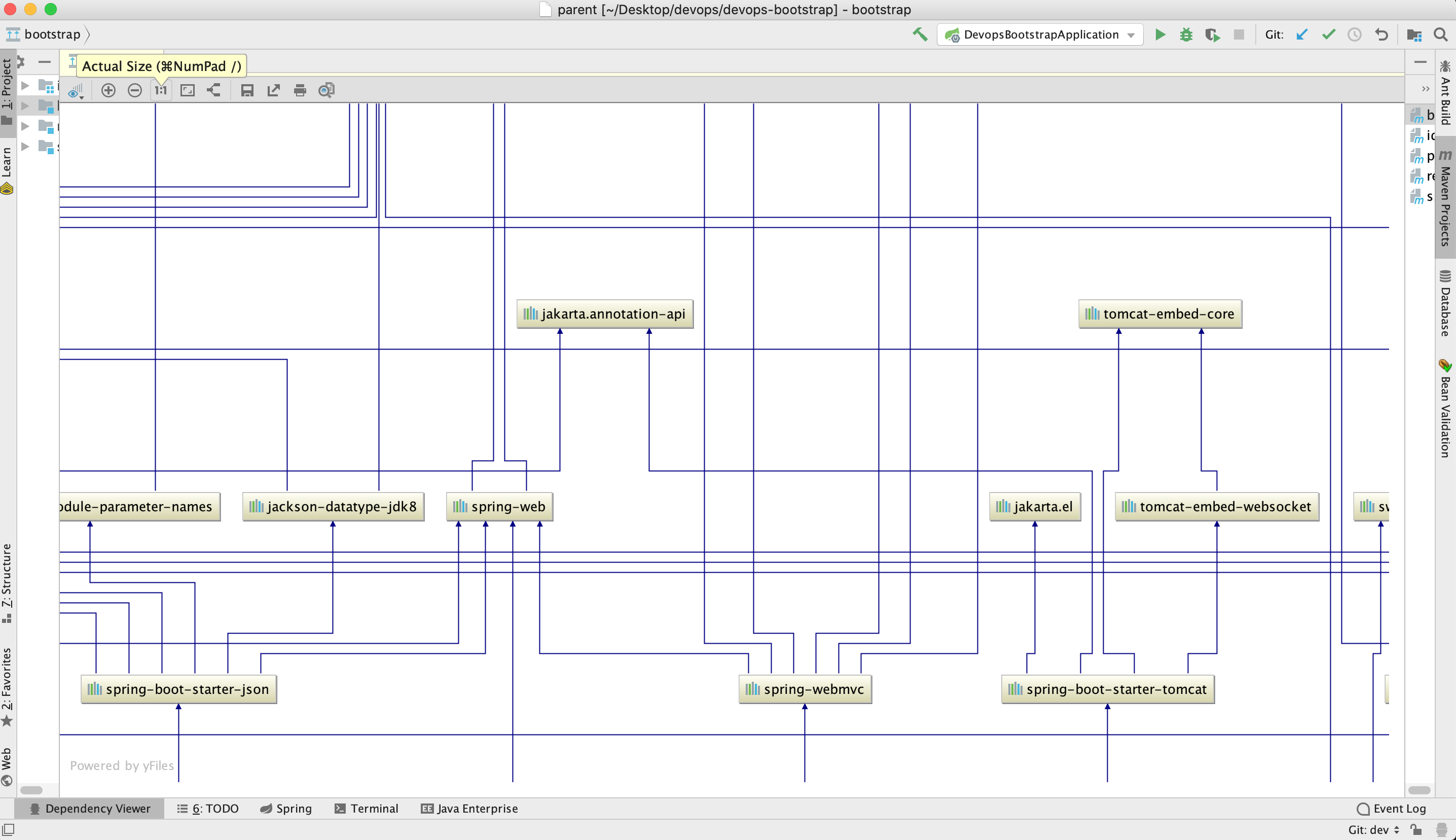Viewport: 1456px width, 840px height.
Task: Debug the application with the bug icon
Action: [1186, 34]
